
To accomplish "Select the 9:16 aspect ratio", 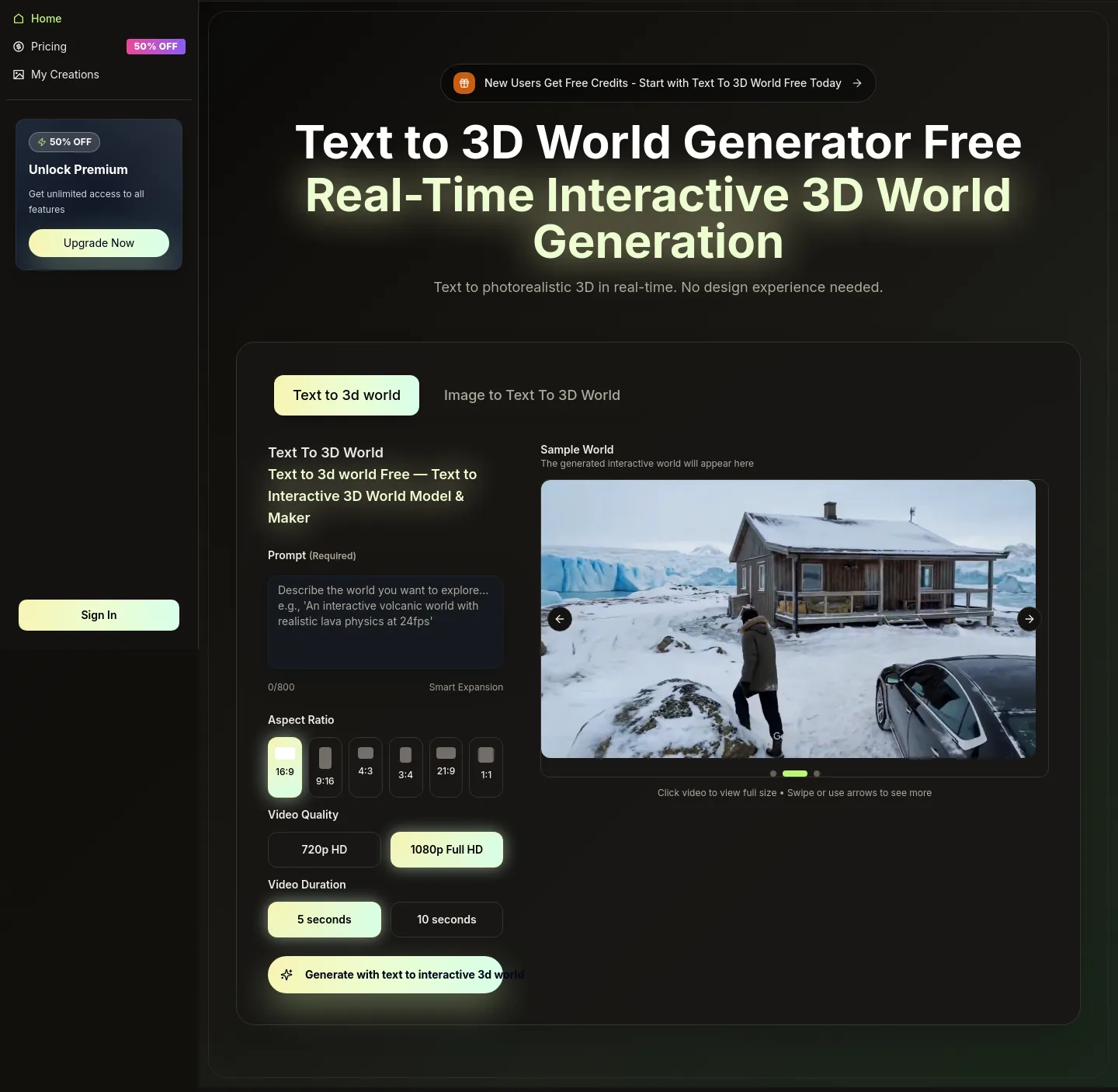I will coord(325,767).
